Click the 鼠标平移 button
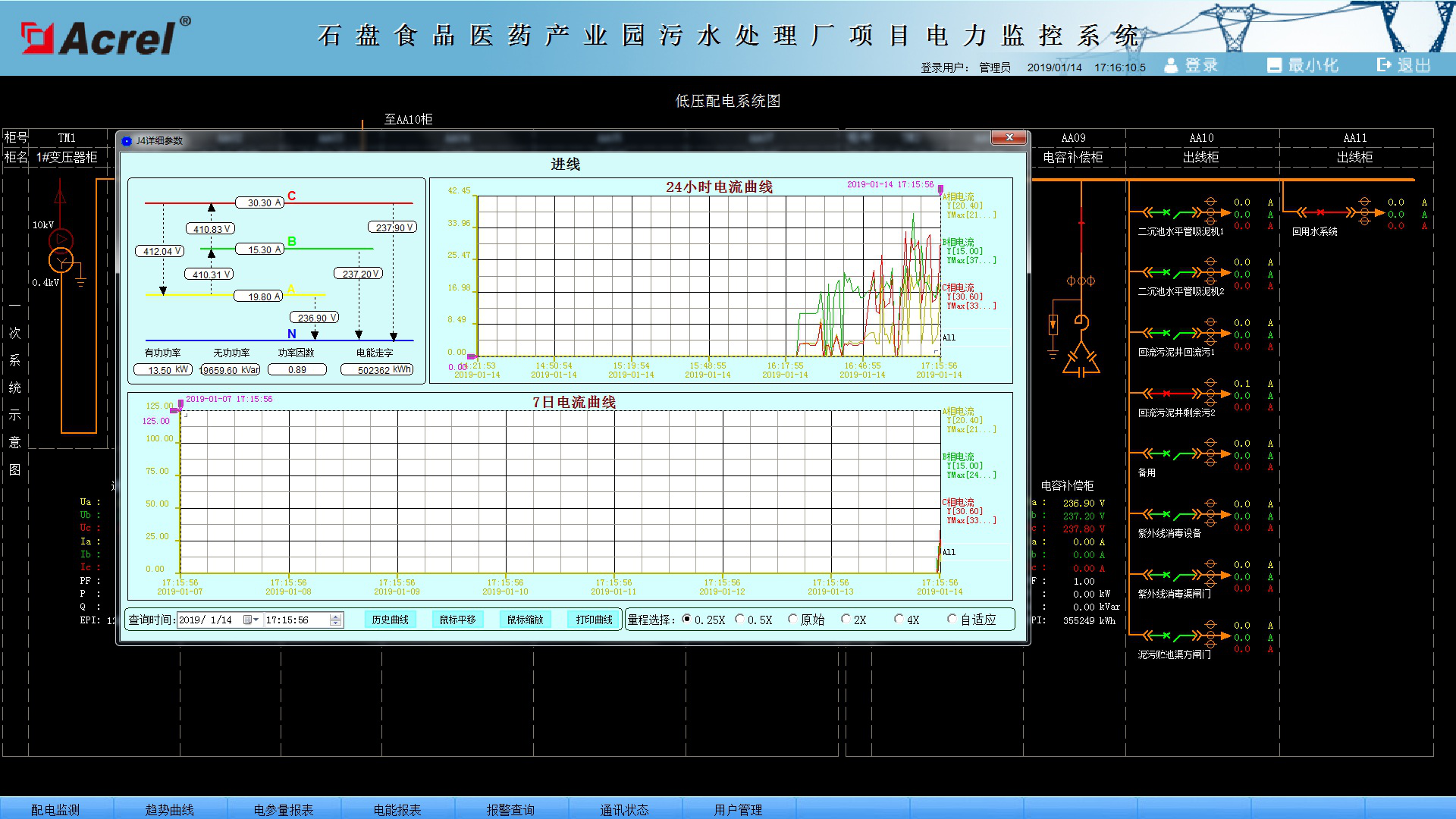The width and height of the screenshot is (1456, 819). pos(457,620)
